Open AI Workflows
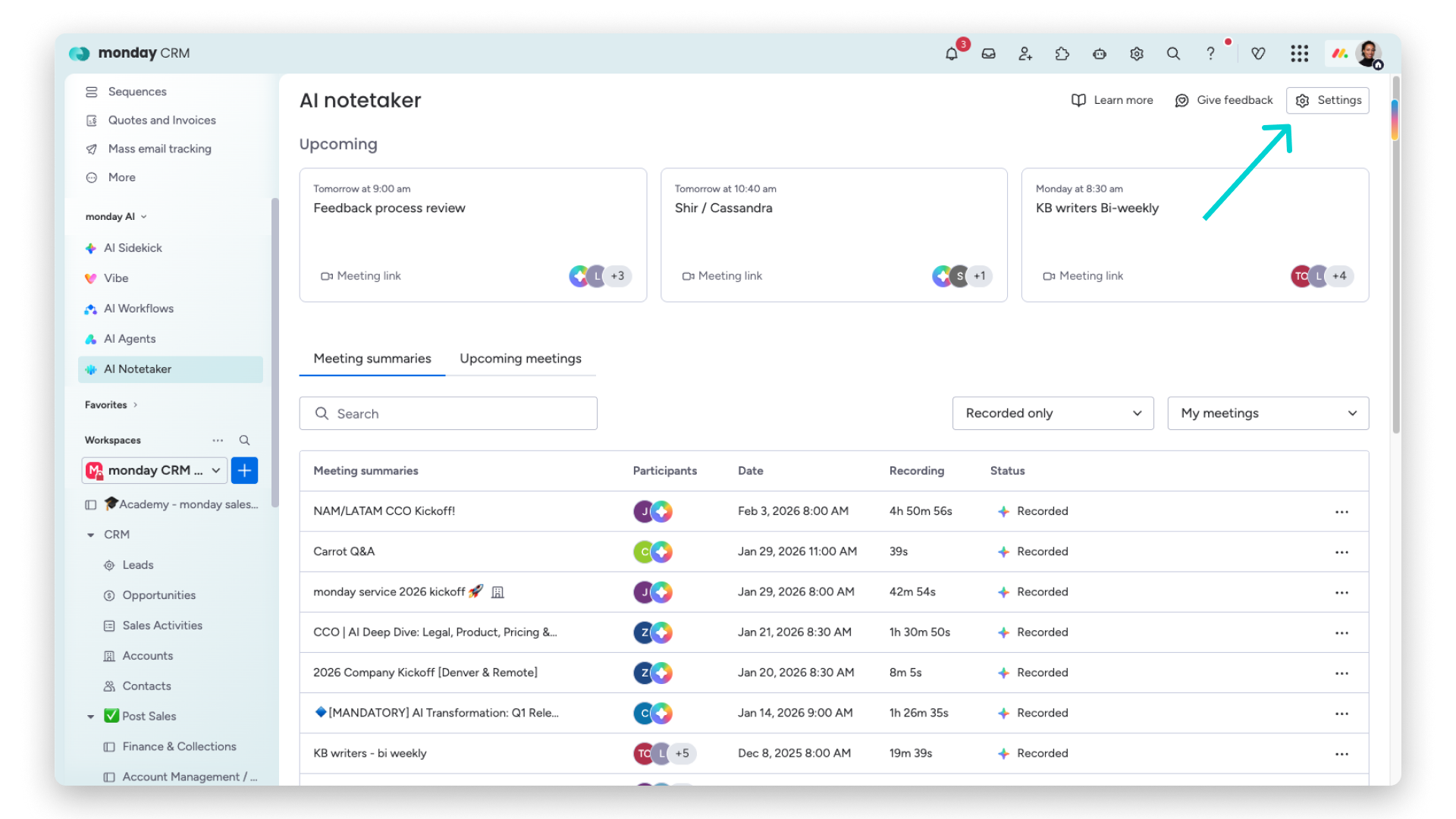The width and height of the screenshot is (1456, 819). click(139, 309)
